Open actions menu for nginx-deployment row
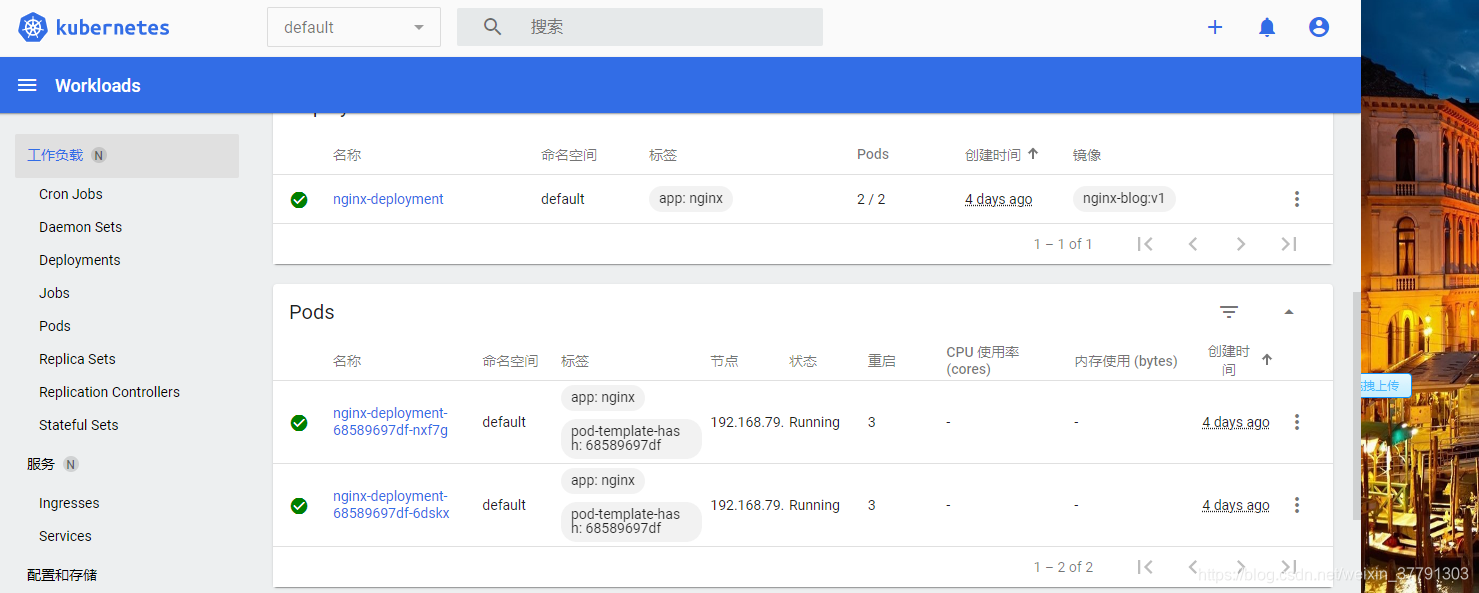 [1297, 199]
